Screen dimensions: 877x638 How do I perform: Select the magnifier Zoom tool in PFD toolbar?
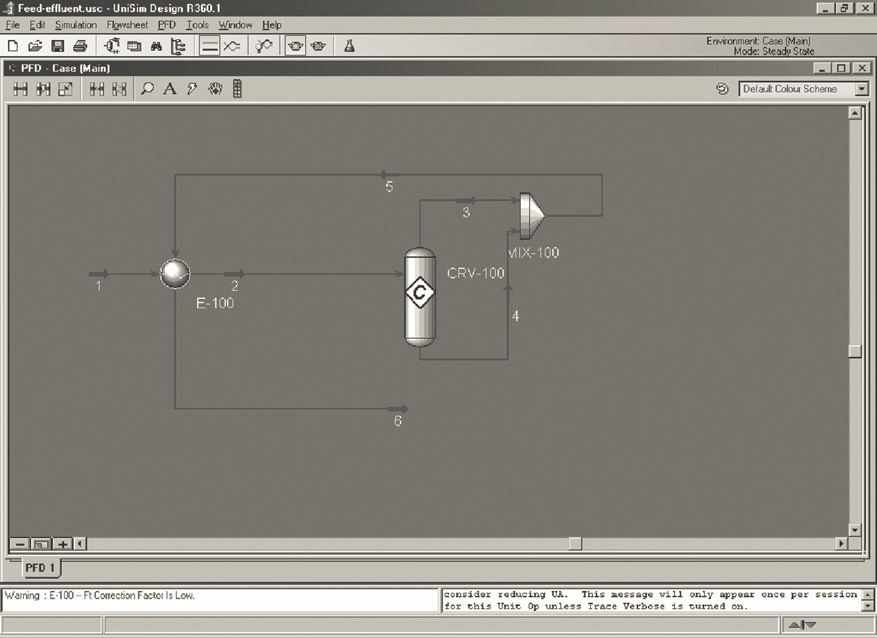point(148,89)
